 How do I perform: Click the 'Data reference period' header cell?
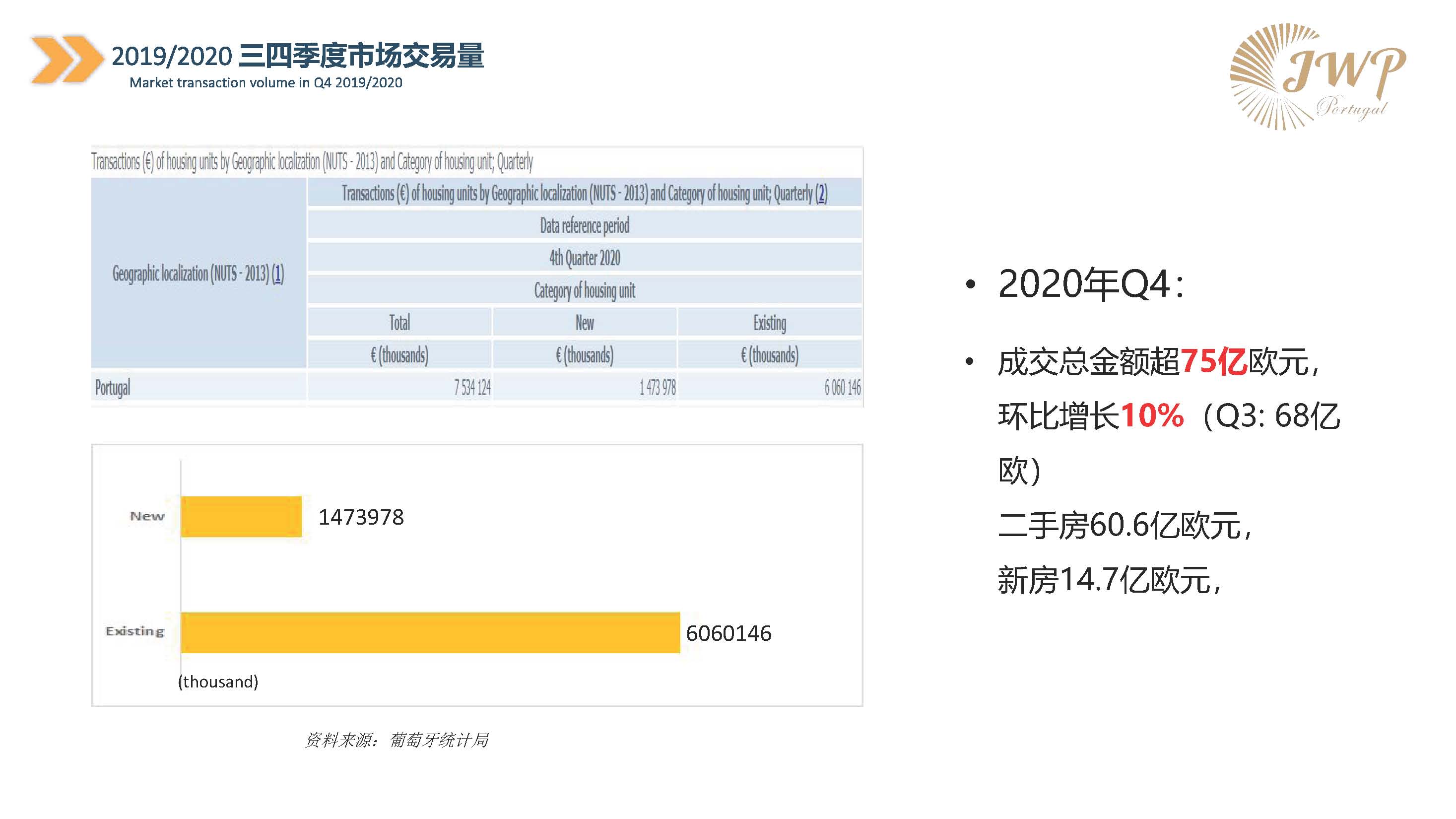pos(585,225)
